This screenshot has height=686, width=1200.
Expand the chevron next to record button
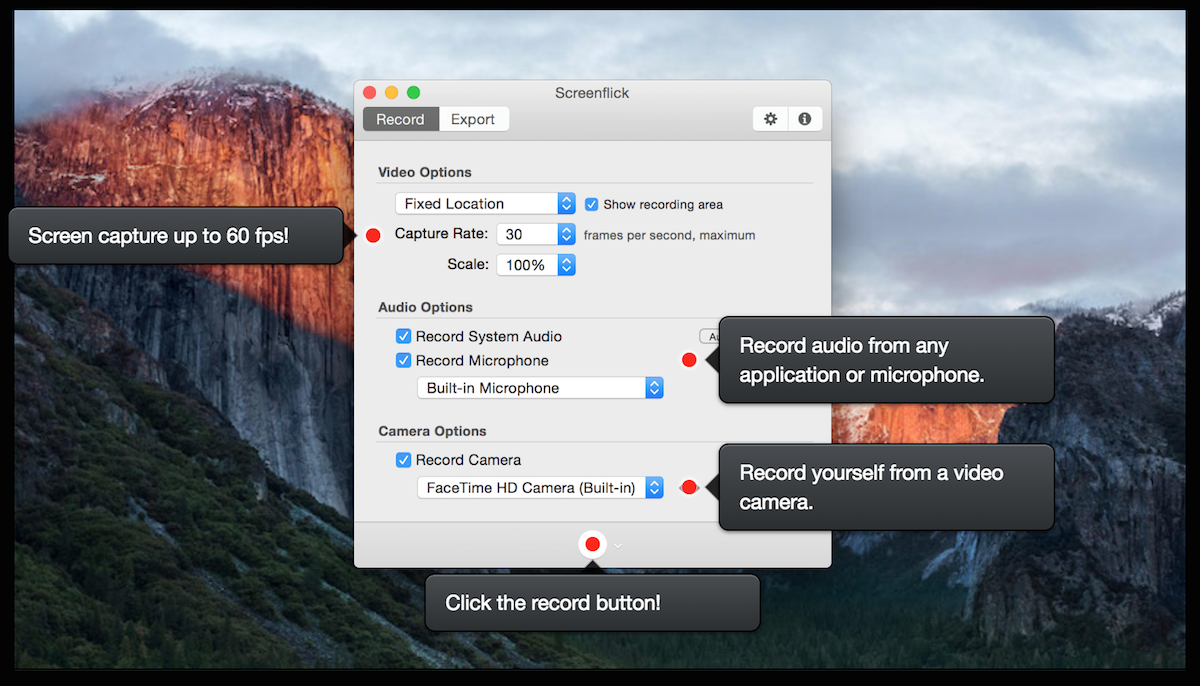tap(618, 545)
